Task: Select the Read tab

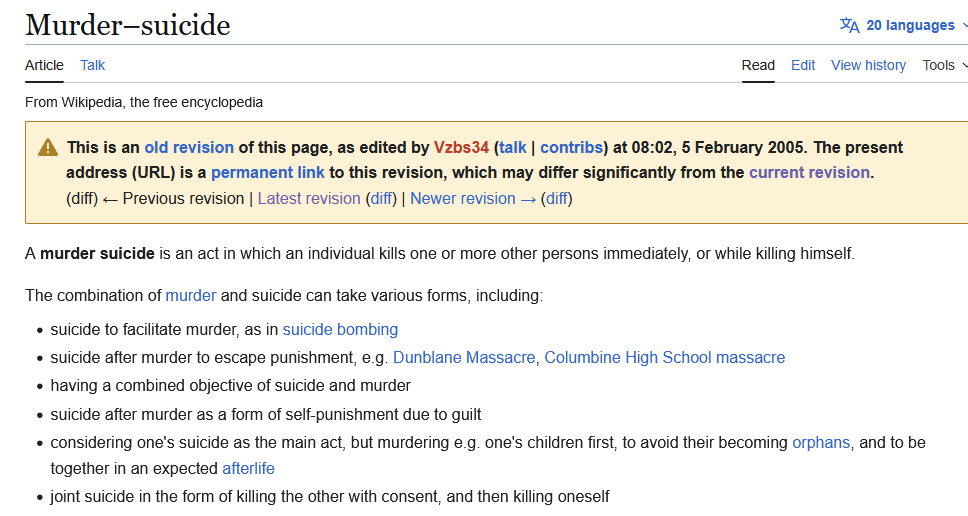Action: (x=758, y=65)
